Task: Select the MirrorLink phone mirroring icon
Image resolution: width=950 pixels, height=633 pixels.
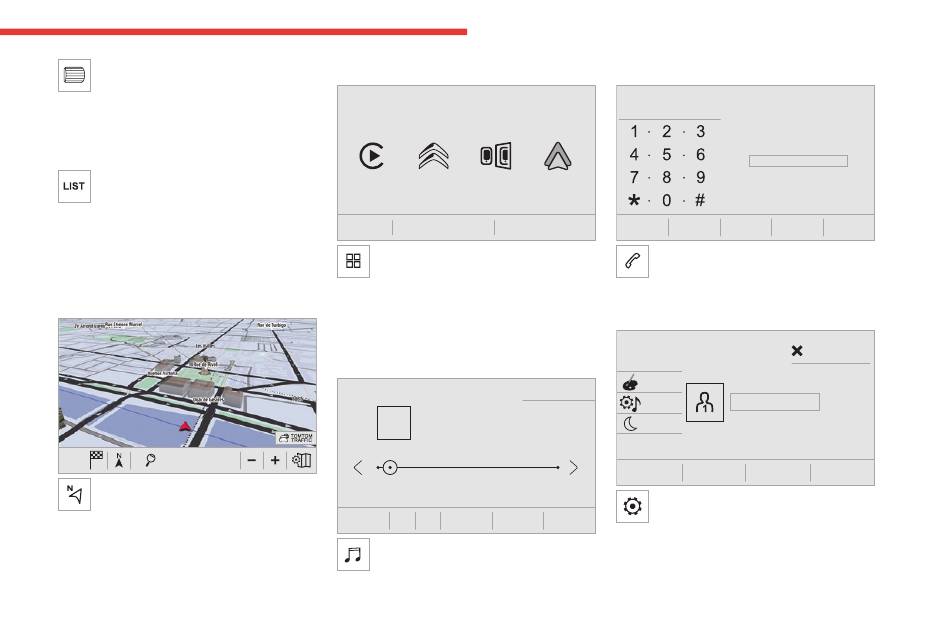Action: (x=496, y=156)
